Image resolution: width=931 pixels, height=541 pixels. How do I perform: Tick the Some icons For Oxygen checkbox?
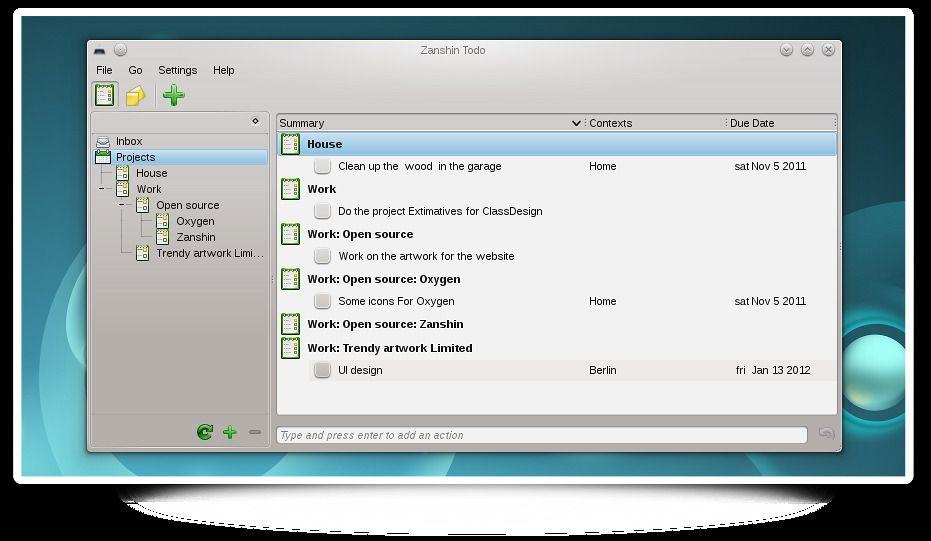click(x=322, y=301)
